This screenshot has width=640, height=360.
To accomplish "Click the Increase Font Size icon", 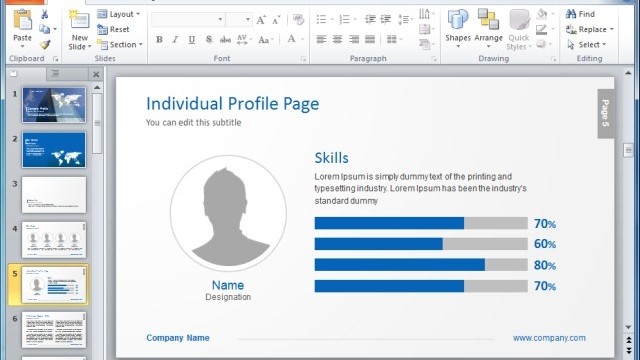I will click(x=261, y=20).
